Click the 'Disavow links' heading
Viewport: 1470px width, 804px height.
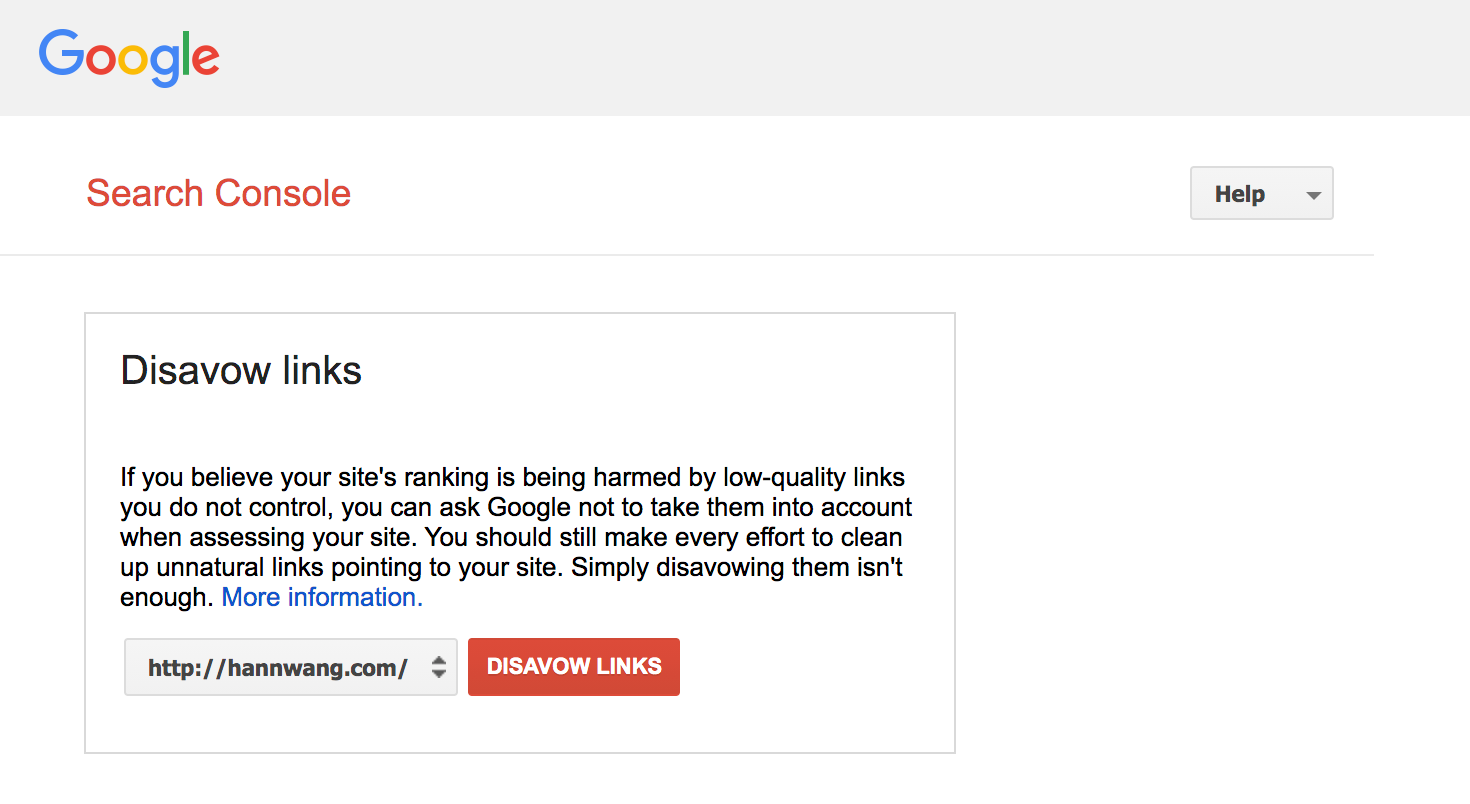click(x=241, y=371)
